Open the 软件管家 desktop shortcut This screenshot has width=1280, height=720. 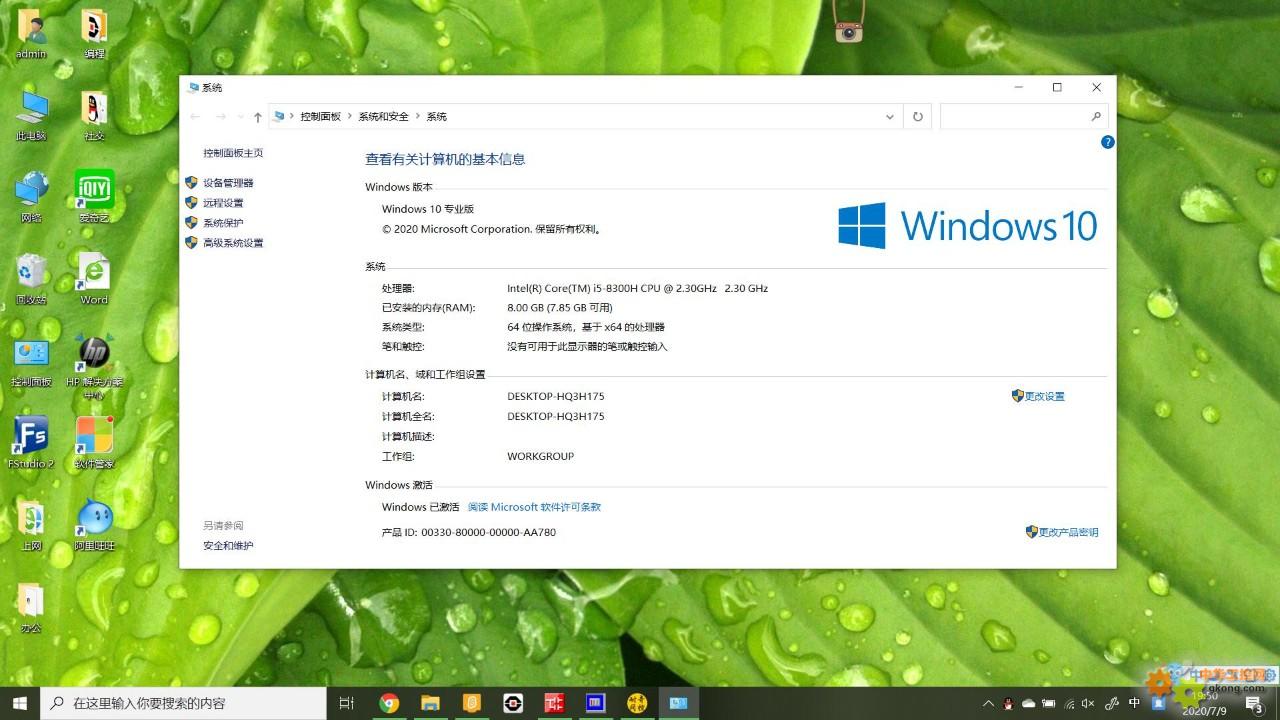click(94, 443)
